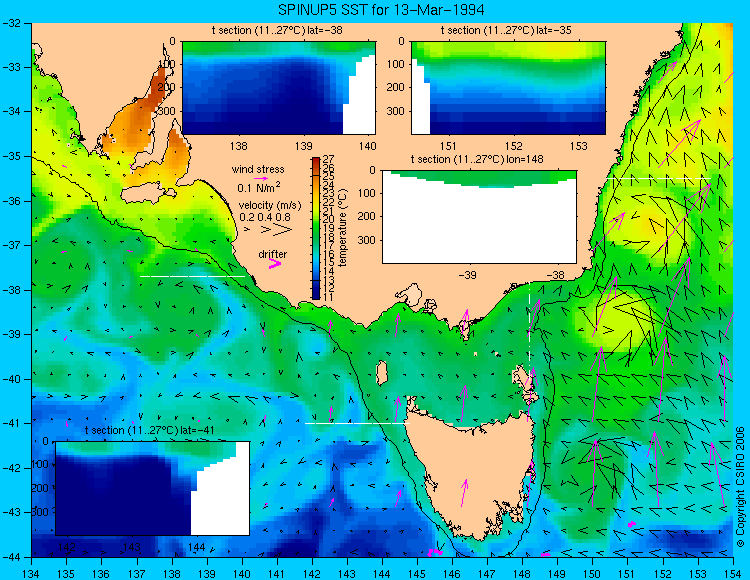Image resolution: width=750 pixels, height=580 pixels.
Task: Click '143' tick of lat=-41 inset
Action: [x=132, y=547]
